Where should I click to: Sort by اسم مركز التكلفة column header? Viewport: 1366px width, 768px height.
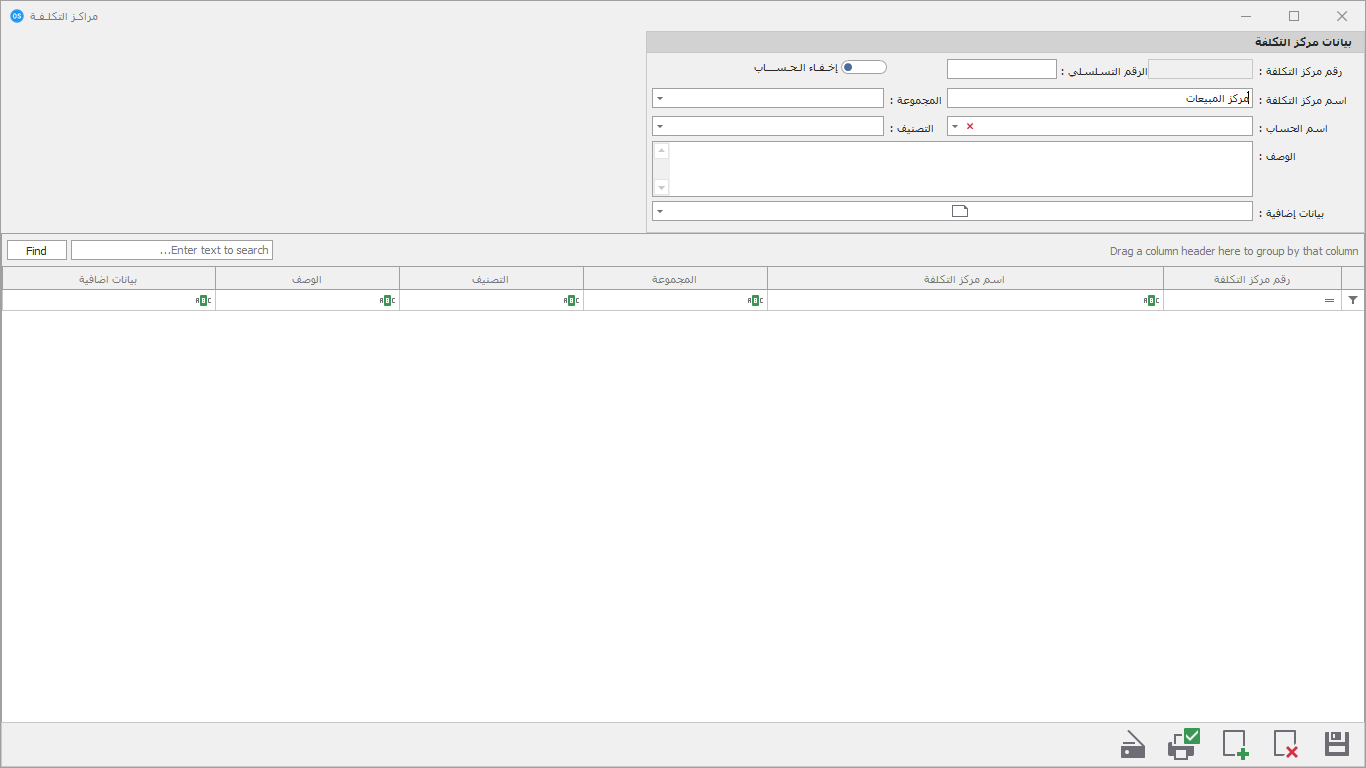[x=966, y=279]
